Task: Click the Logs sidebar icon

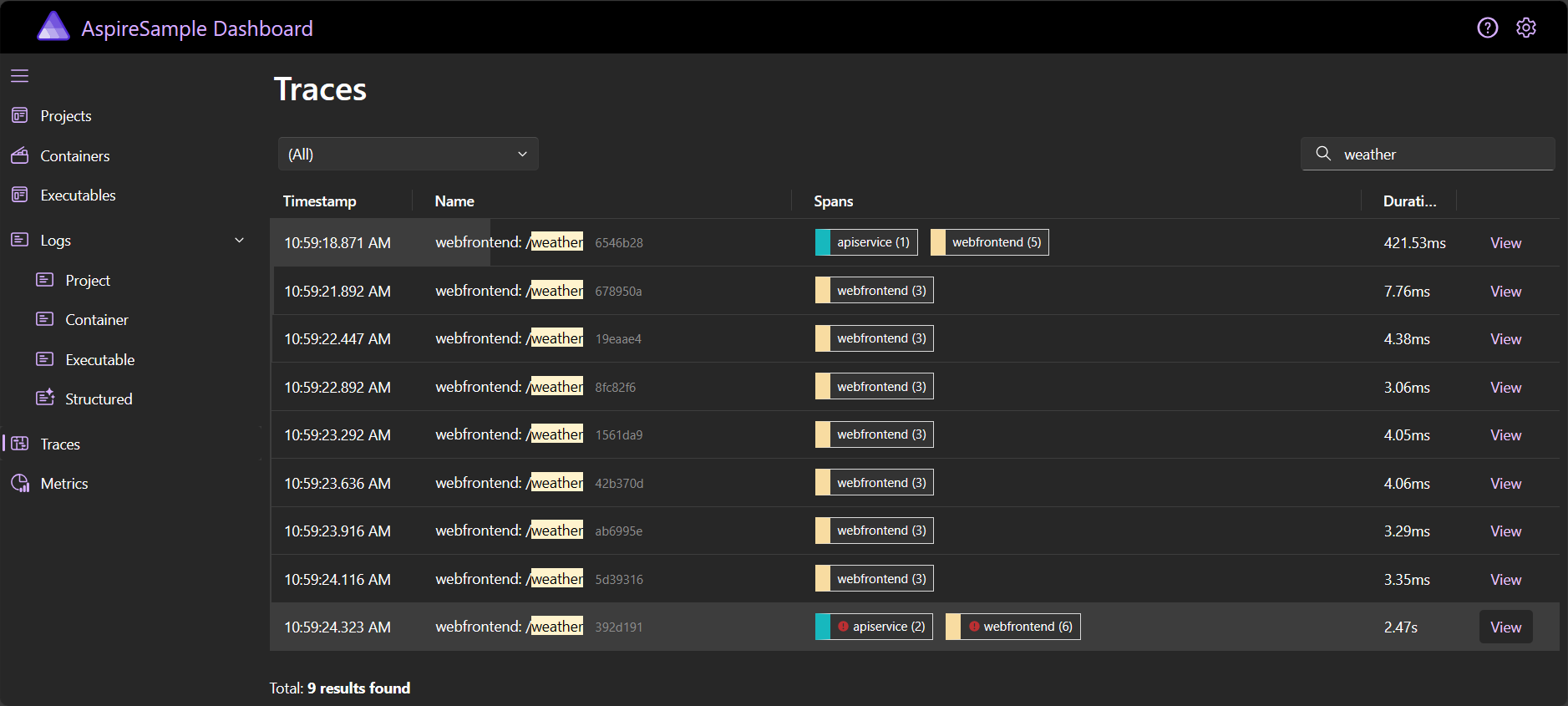Action: [x=20, y=240]
